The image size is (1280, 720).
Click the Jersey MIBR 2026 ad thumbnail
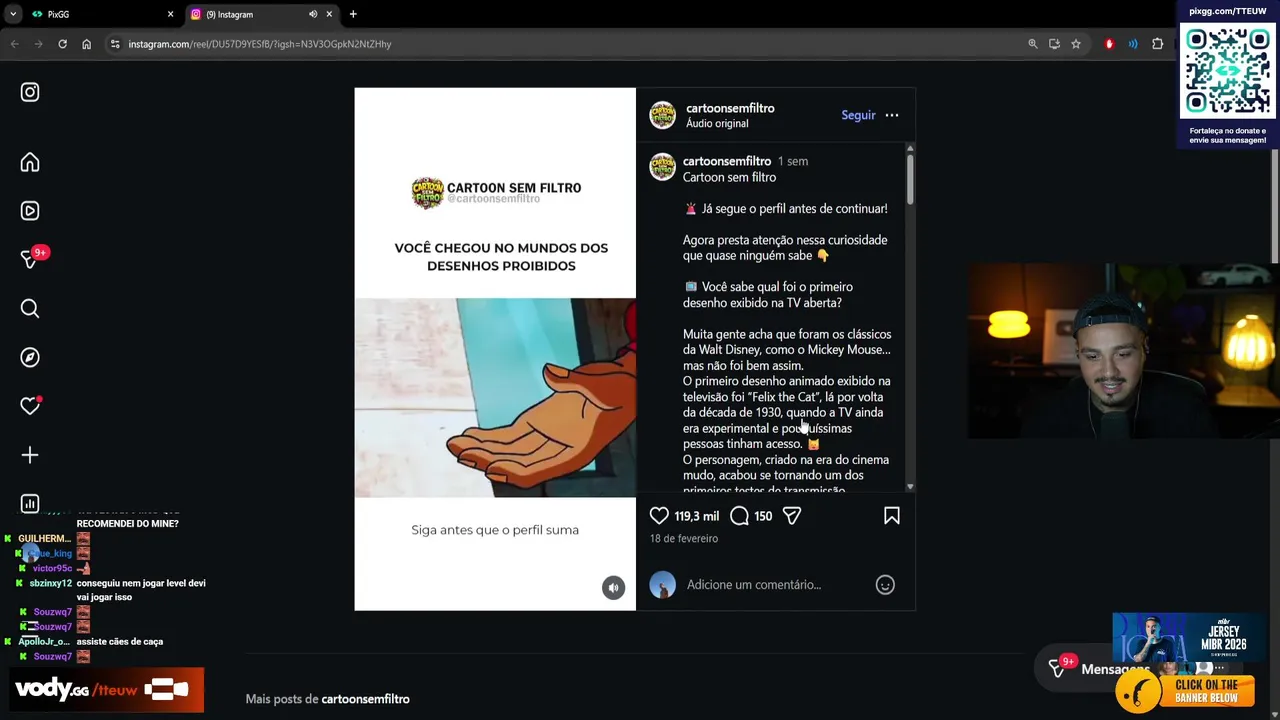[1186, 637]
